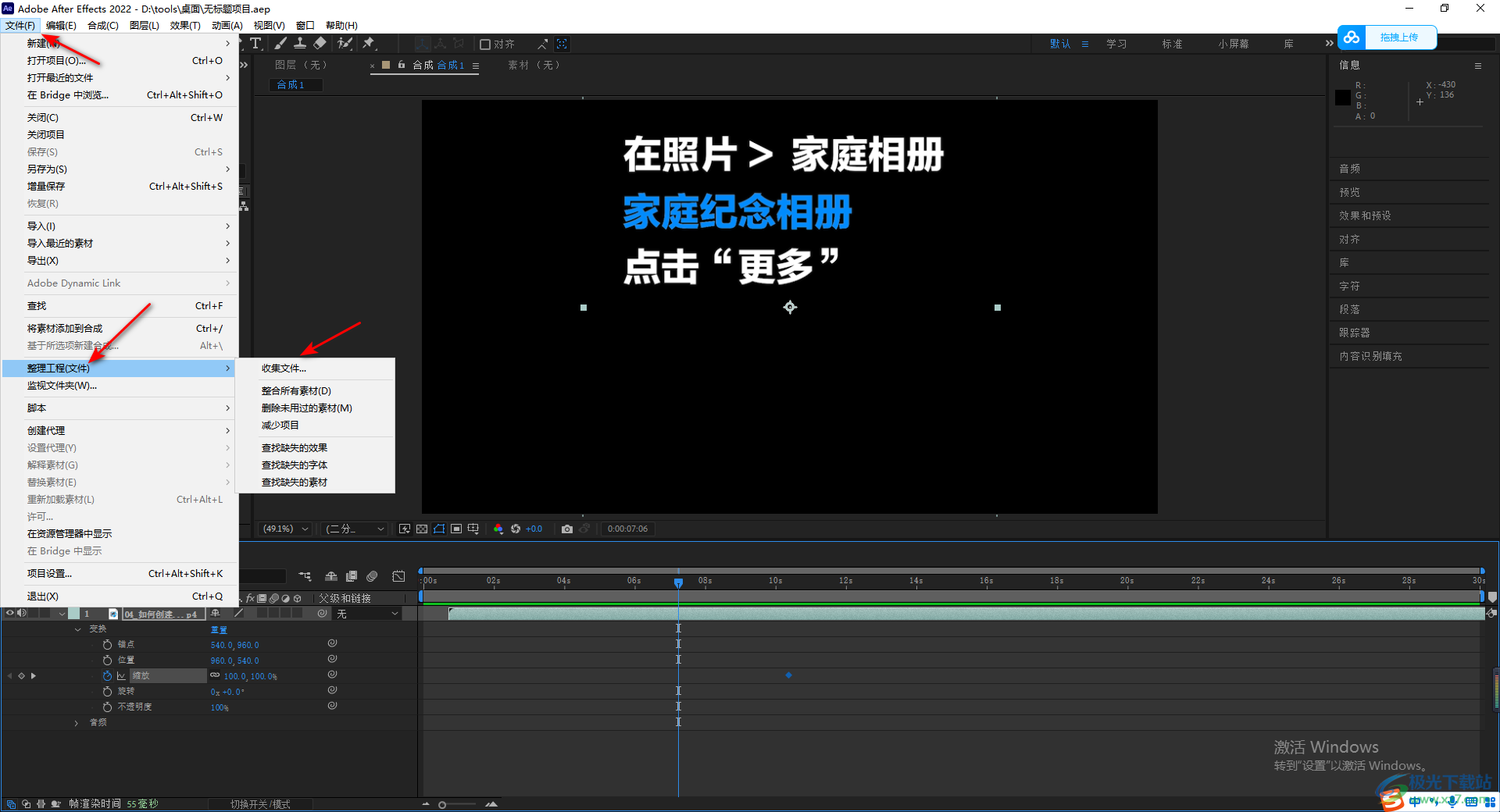Click layer 1 label color swatch

pos(73,614)
